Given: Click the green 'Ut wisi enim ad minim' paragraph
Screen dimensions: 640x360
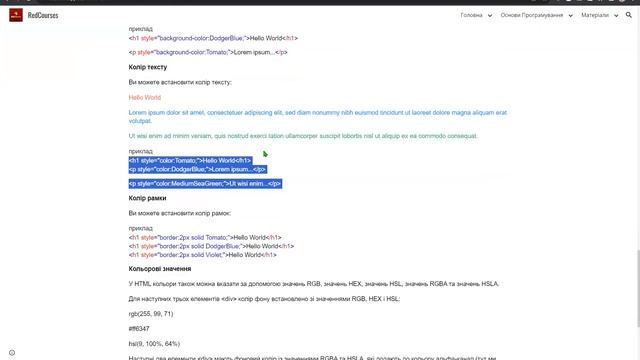Looking at the screenshot, I should coord(303,136).
